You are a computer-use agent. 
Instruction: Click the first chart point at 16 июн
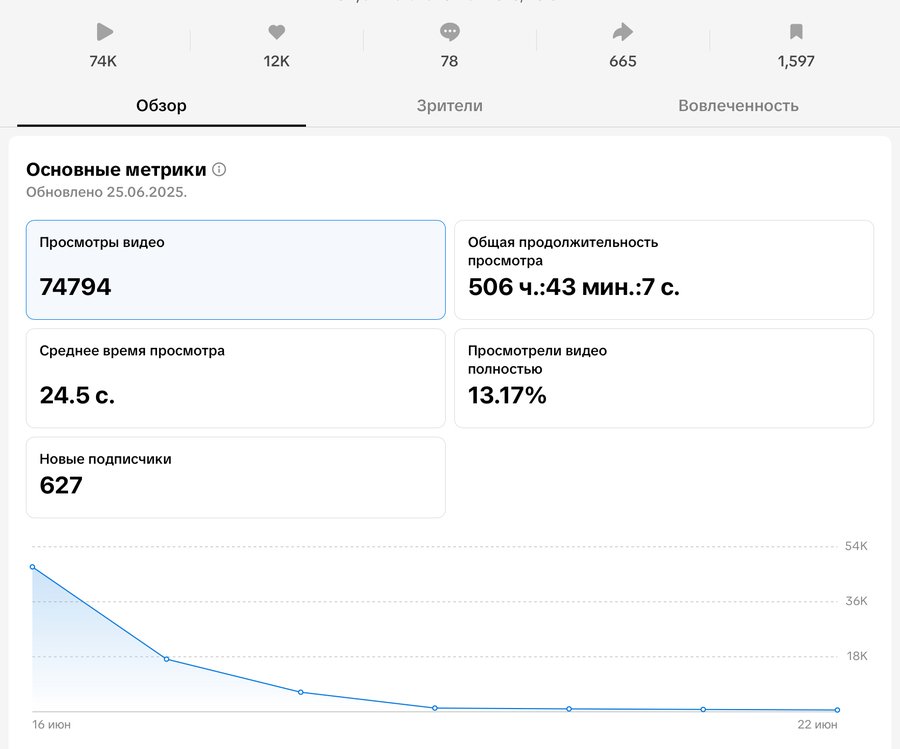point(33,567)
